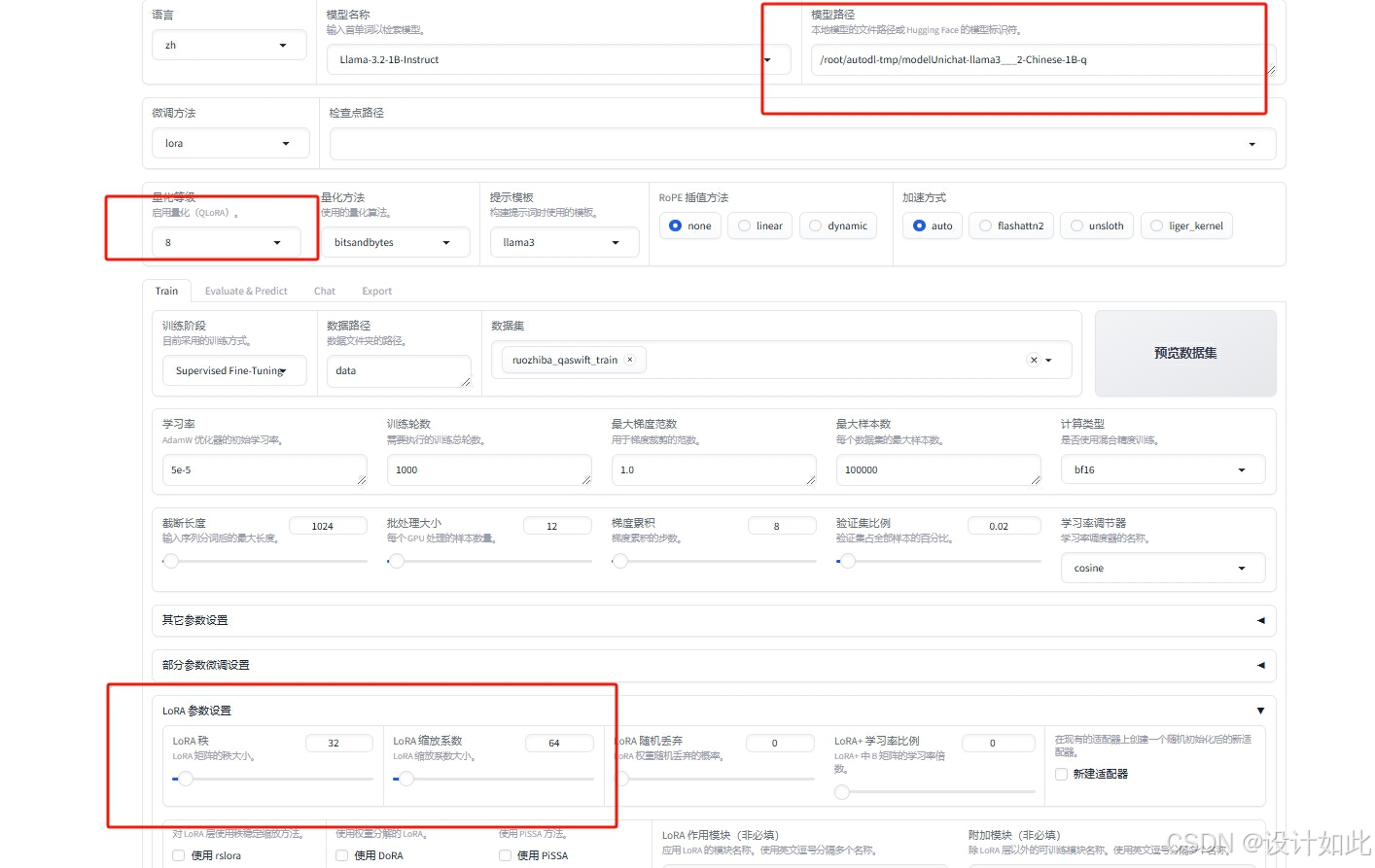Enable the 使用 DoRA checkbox
The width and height of the screenshot is (1375, 868).
(x=341, y=855)
